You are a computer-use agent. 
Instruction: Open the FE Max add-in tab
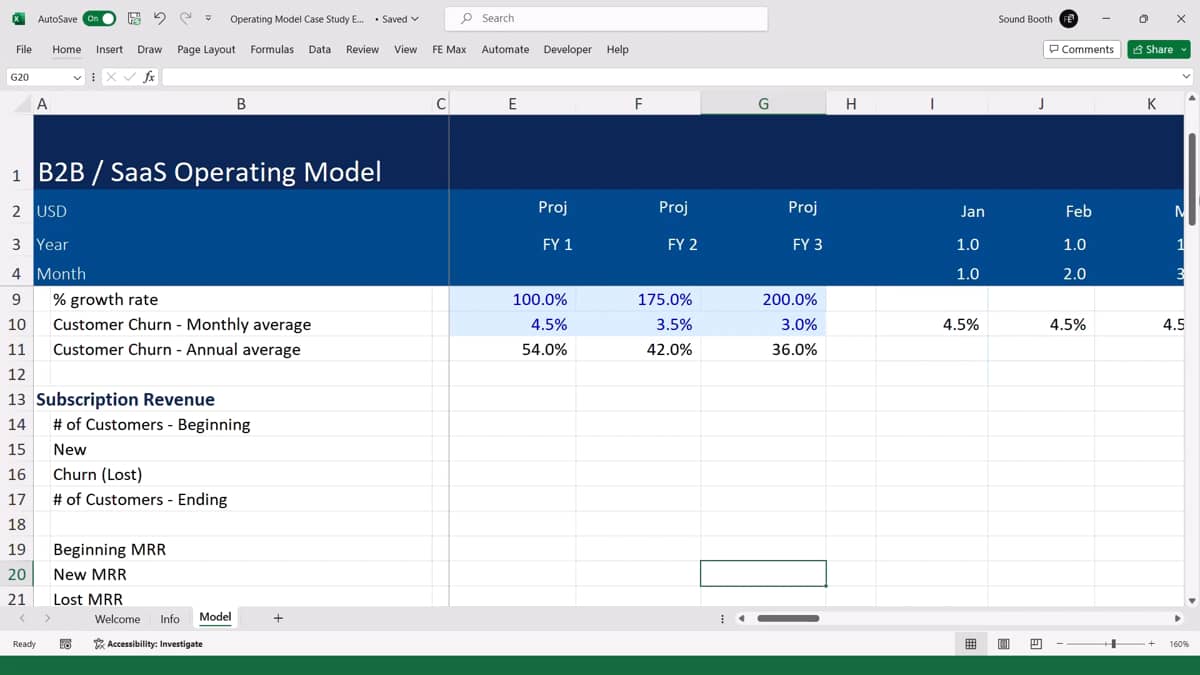tap(449, 49)
